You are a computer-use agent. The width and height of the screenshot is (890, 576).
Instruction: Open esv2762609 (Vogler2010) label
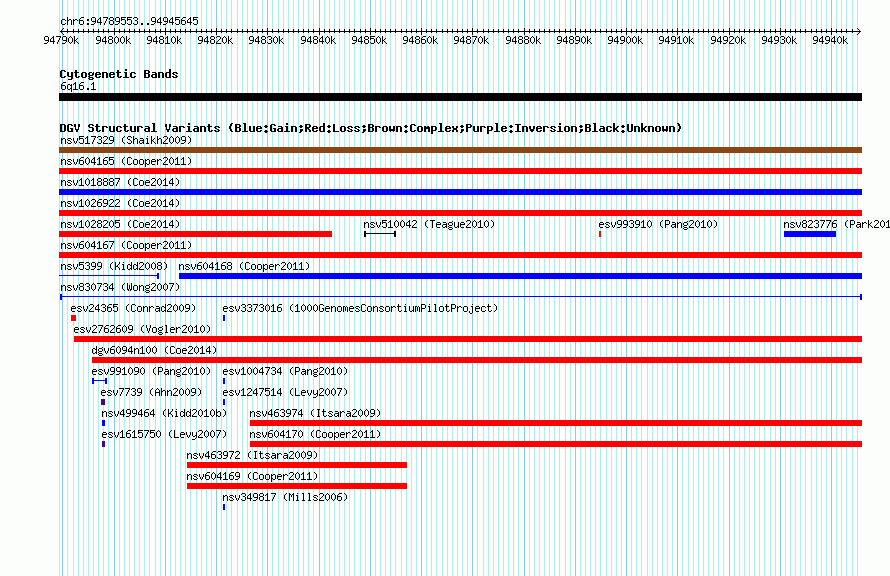click(x=142, y=329)
